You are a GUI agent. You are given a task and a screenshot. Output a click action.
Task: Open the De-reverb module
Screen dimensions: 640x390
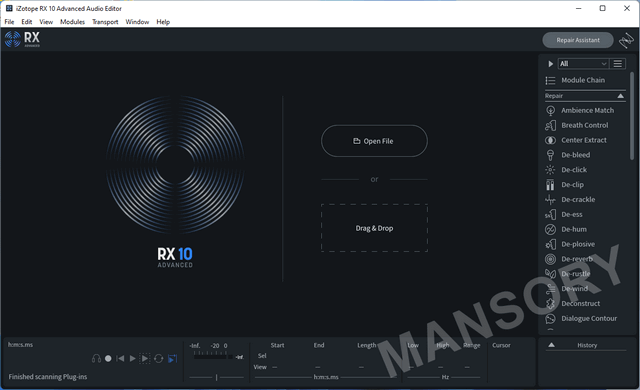(x=569, y=259)
